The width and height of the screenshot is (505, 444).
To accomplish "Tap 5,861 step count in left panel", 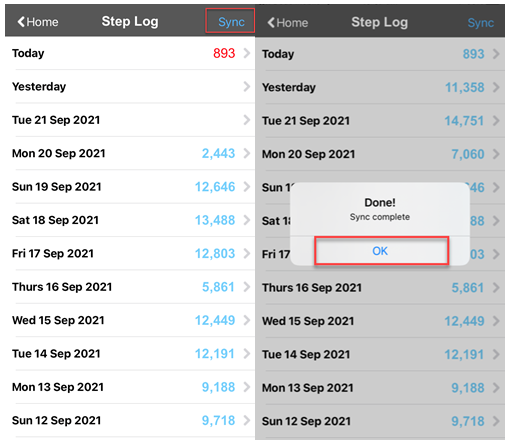I will click(218, 287).
